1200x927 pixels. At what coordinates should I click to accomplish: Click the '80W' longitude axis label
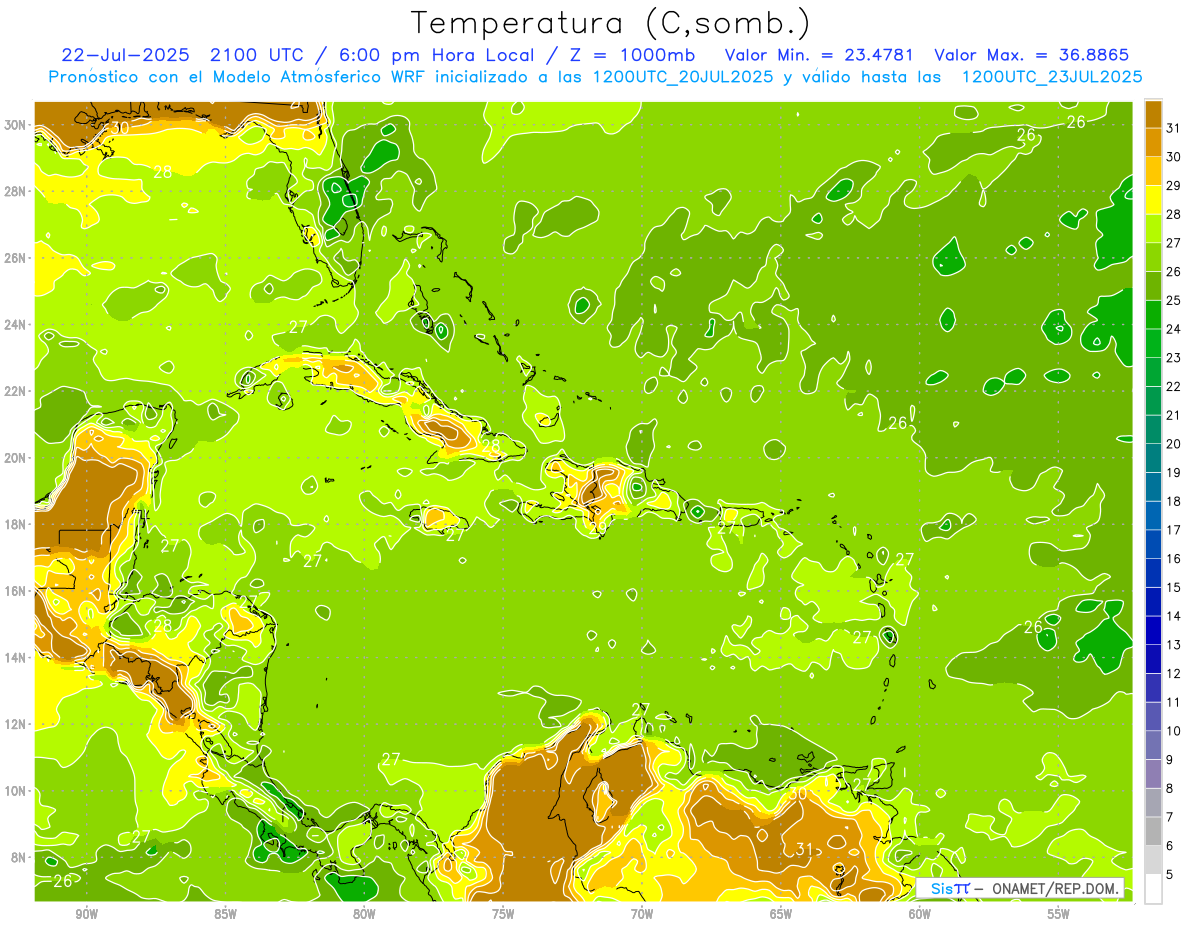pyautogui.click(x=364, y=914)
